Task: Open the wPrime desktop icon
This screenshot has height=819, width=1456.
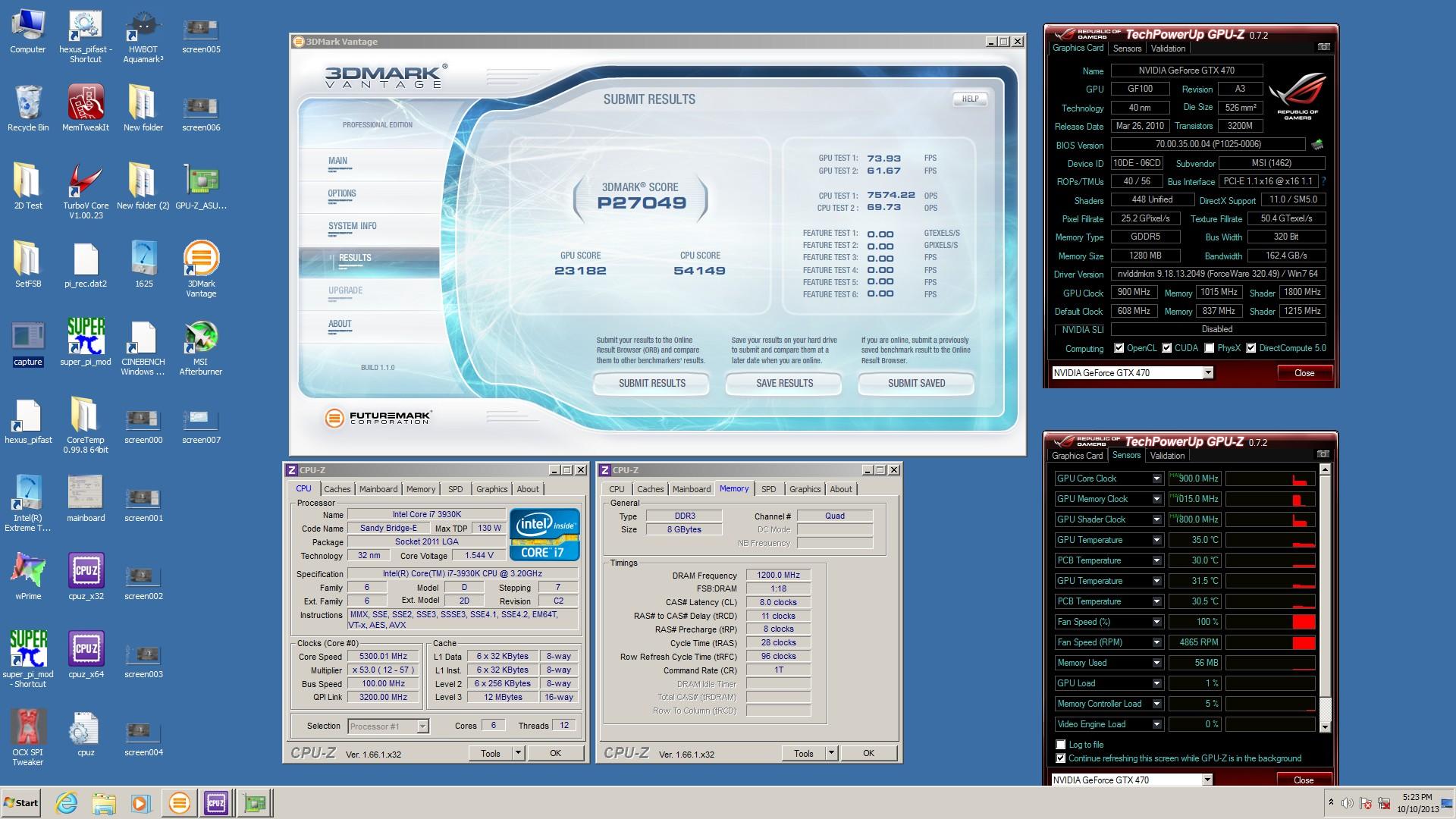Action: pyautogui.click(x=28, y=576)
